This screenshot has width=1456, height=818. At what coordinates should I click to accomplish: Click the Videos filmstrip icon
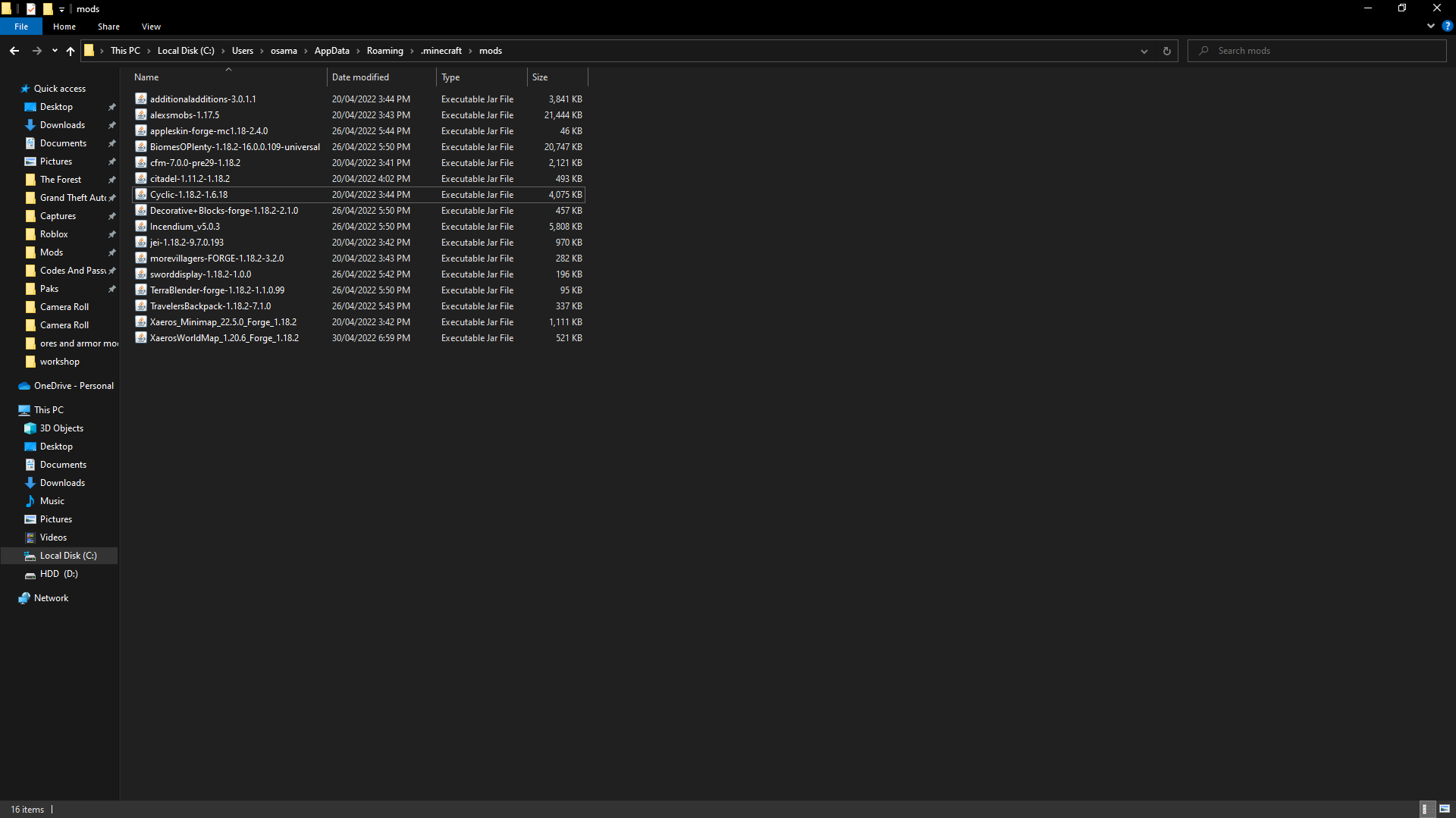(30, 537)
